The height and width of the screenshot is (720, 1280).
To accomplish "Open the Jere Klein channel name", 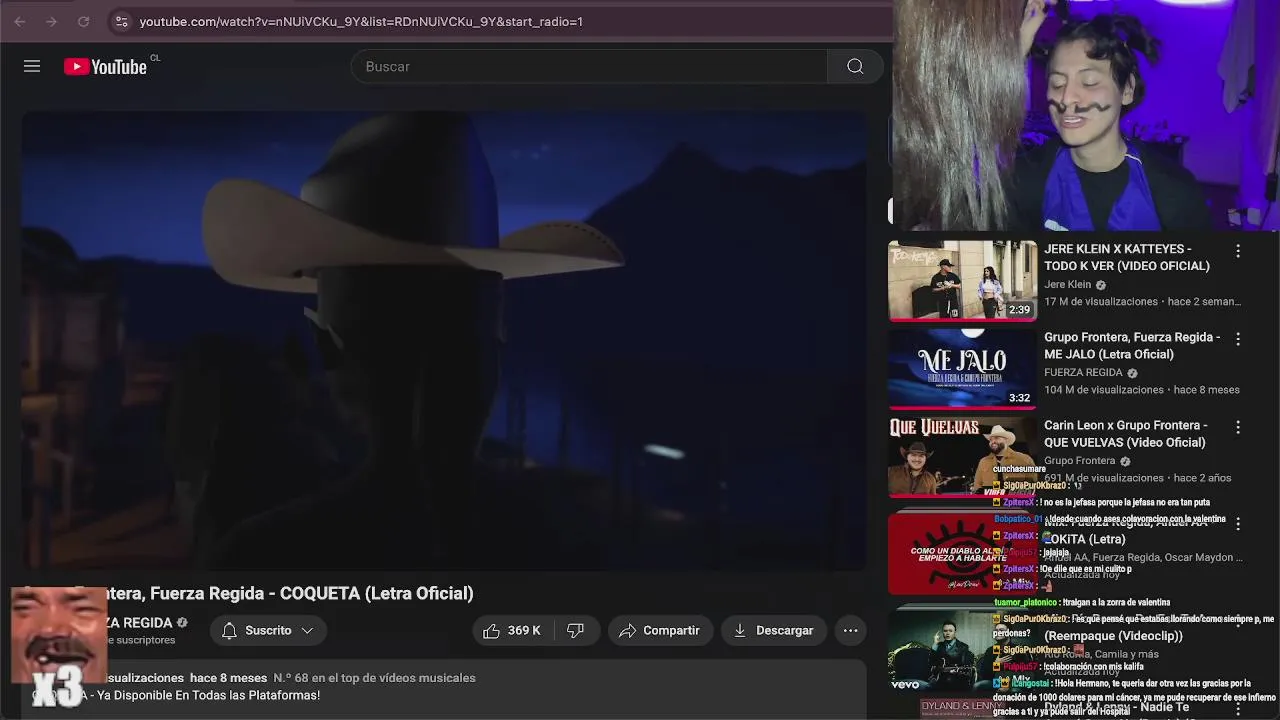I will (x=1068, y=285).
